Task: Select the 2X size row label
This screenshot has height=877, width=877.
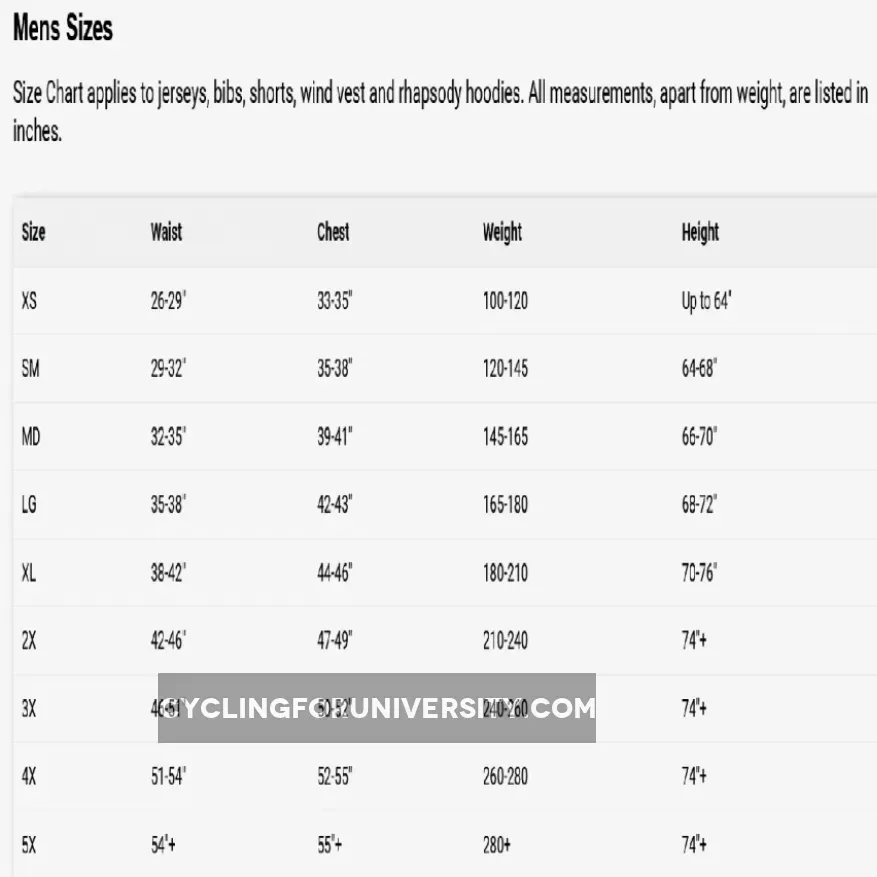Action: coord(29,641)
